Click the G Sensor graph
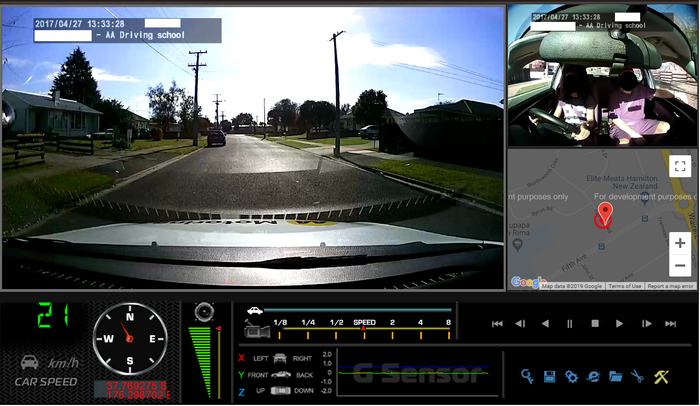 click(420, 373)
